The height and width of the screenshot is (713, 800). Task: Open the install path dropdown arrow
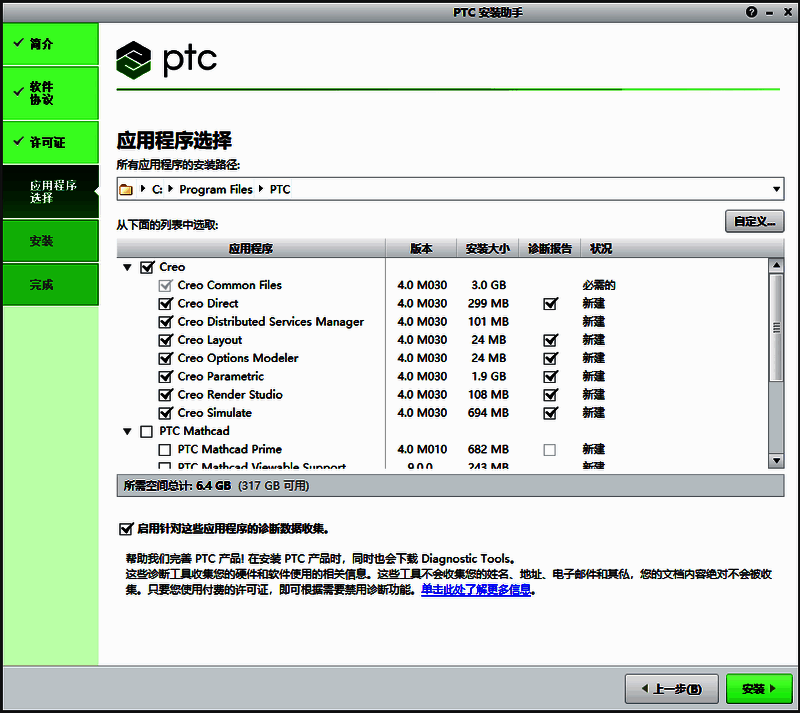(776, 189)
